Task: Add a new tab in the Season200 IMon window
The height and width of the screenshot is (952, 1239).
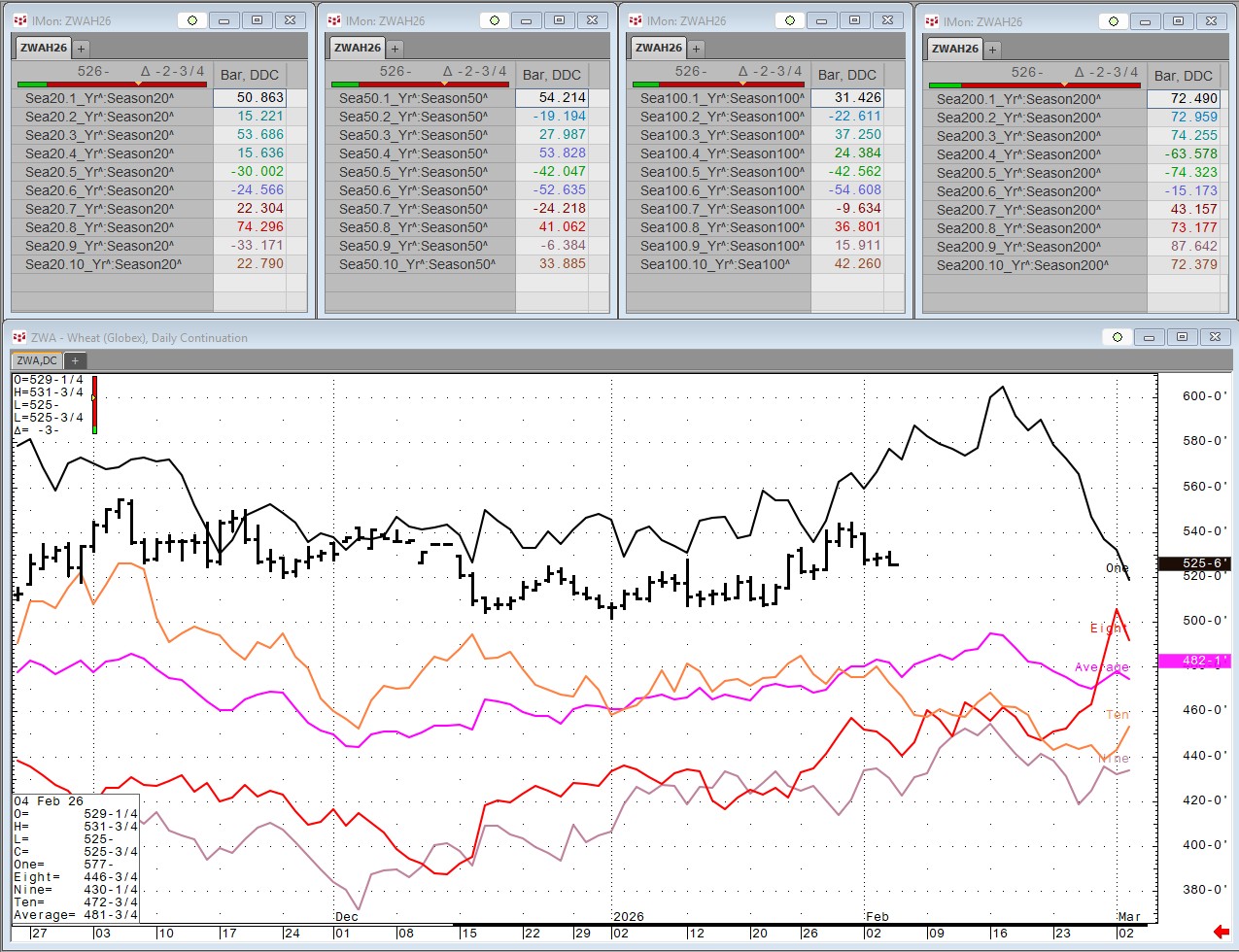Action: [992, 49]
